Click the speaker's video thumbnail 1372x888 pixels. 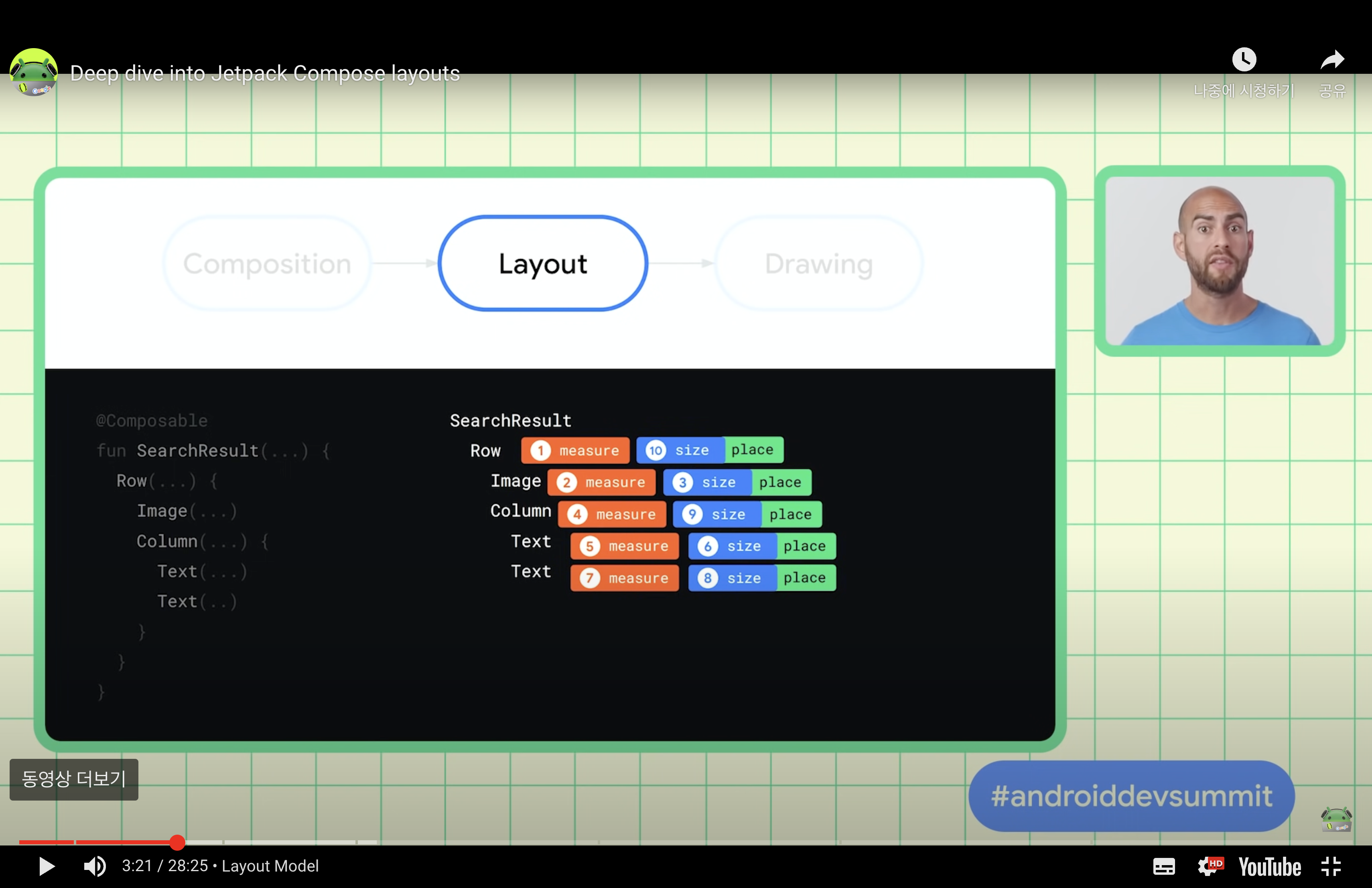tap(1220, 260)
